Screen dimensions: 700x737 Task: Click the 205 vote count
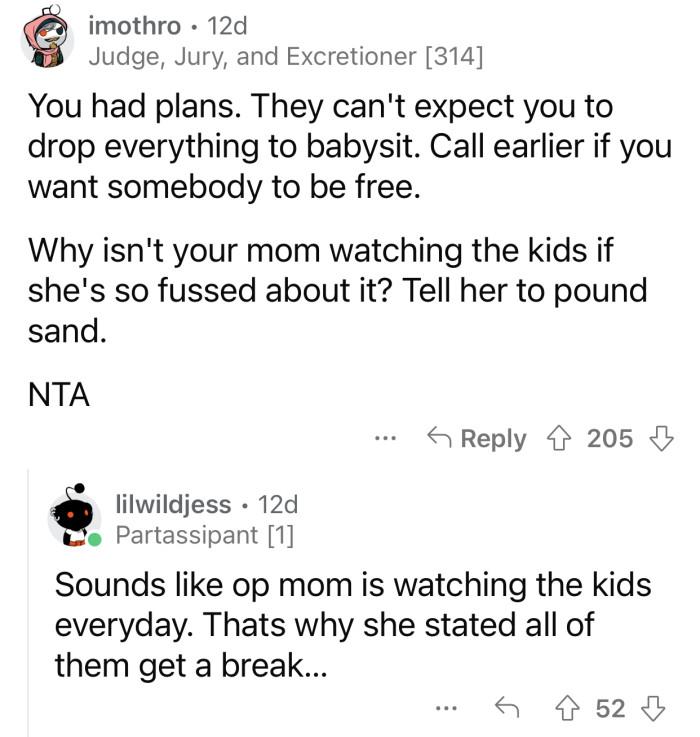[x=610, y=439]
